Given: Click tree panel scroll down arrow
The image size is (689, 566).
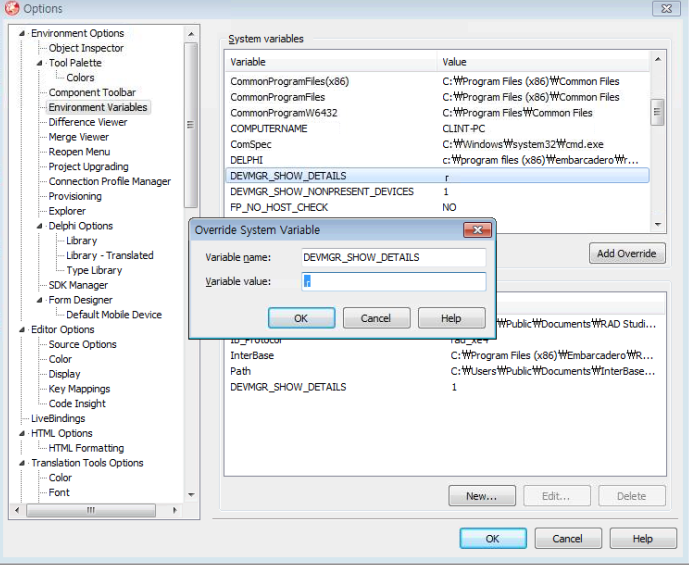Looking at the screenshot, I should coord(191,495).
